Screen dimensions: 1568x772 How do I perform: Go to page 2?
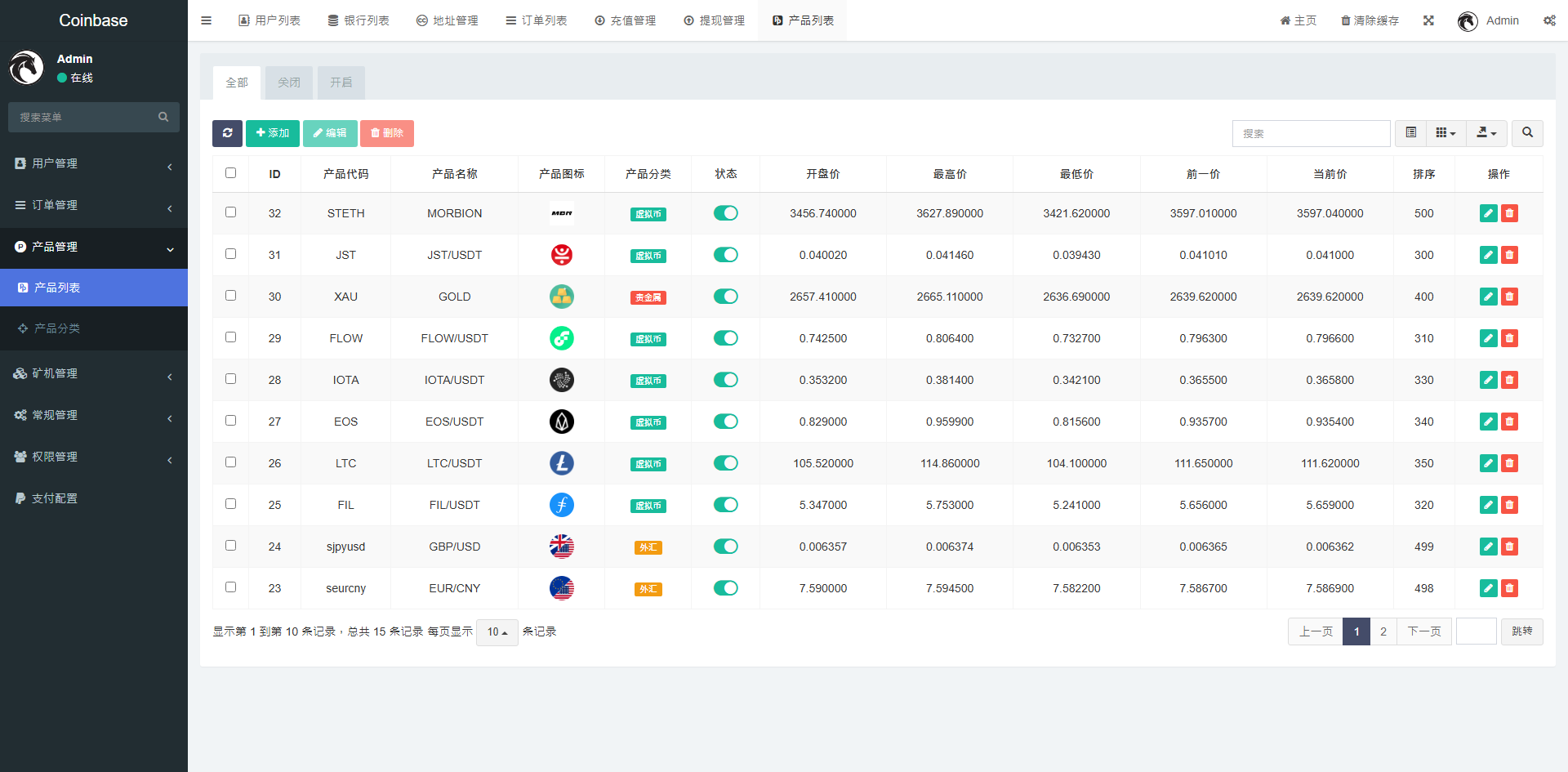click(x=1383, y=631)
